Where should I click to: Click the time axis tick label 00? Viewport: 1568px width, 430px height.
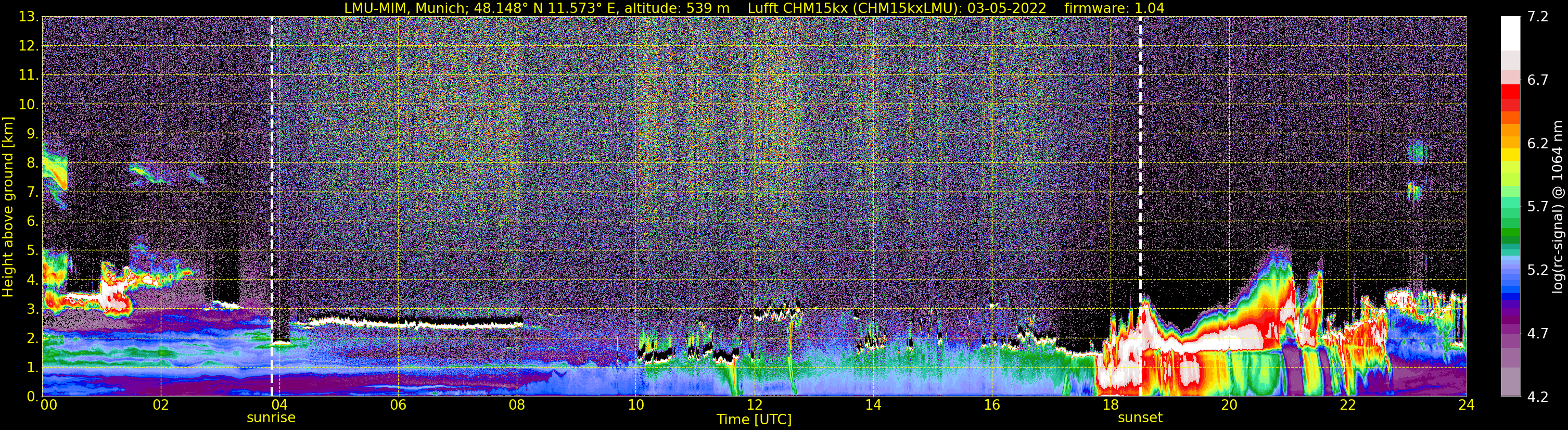coord(49,405)
